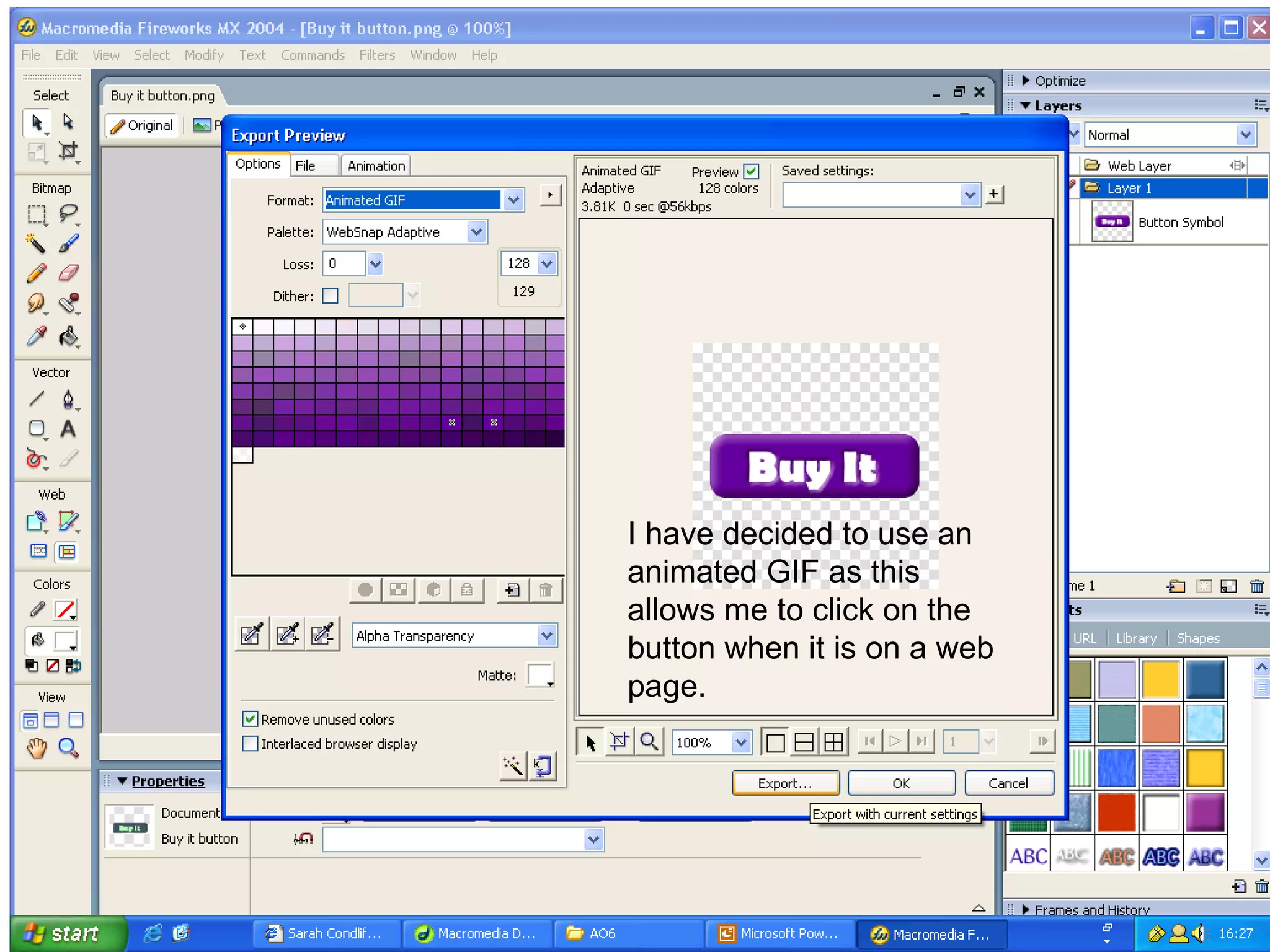Click the Select transparent color eyedropper
Screen dimensions: 1270x952
(x=252, y=634)
